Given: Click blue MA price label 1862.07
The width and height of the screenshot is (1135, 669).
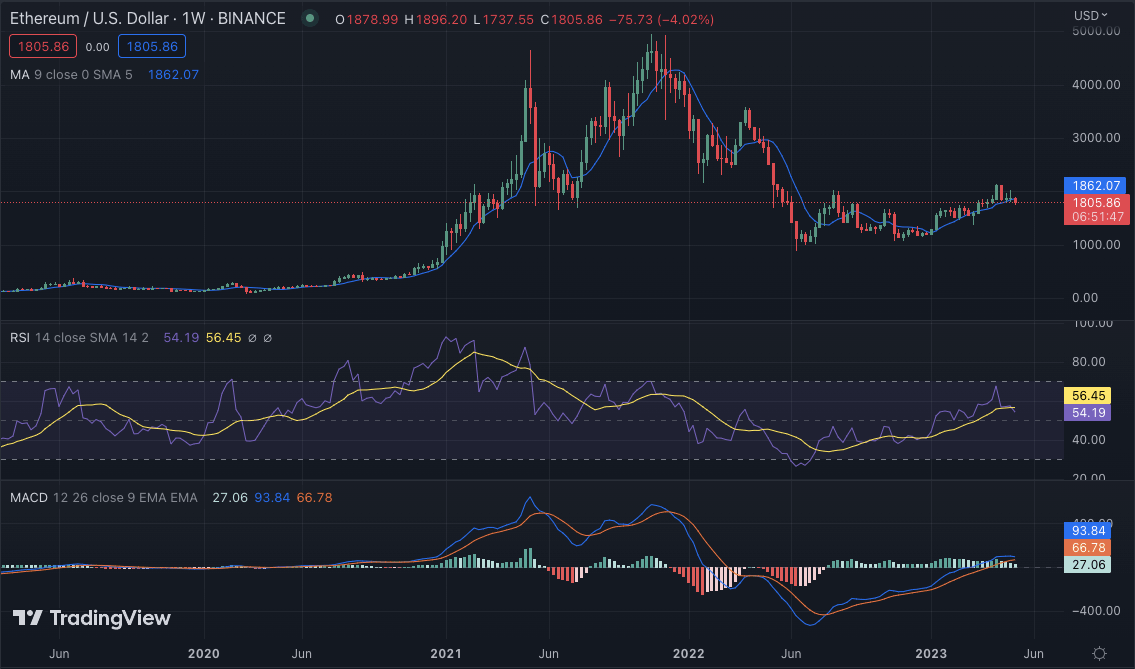Looking at the screenshot, I should coord(1097,185).
